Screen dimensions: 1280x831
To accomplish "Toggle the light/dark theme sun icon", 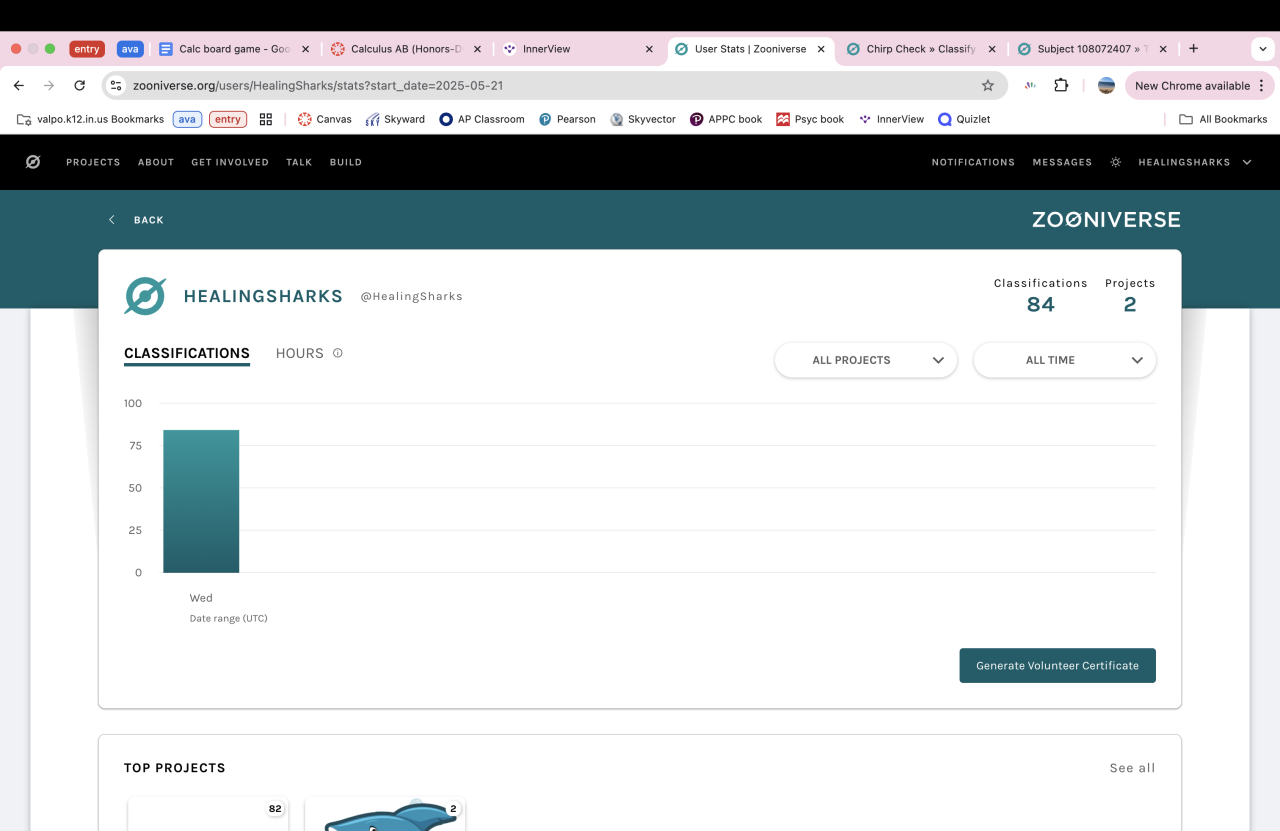I will pos(1116,162).
